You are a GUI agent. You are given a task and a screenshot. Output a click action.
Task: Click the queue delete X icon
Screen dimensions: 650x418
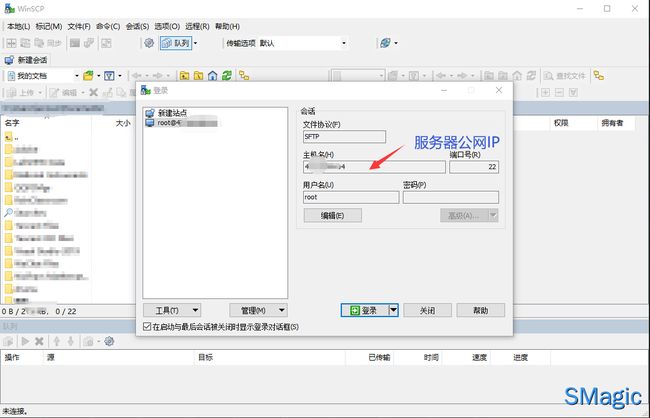39,341
